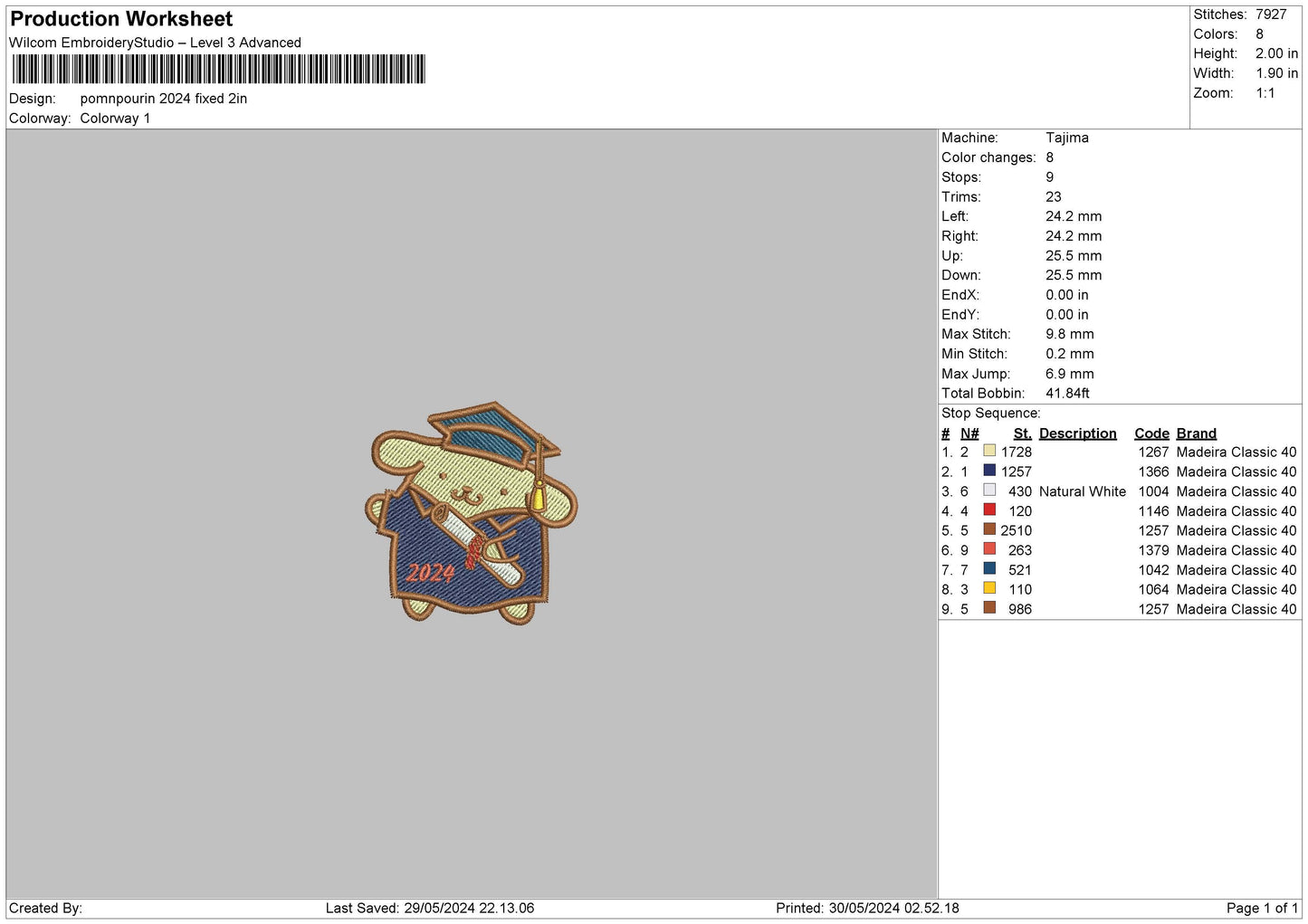The image size is (1308, 924).
Task: Click stitch count '430' in stop 3
Action: 1020,491
